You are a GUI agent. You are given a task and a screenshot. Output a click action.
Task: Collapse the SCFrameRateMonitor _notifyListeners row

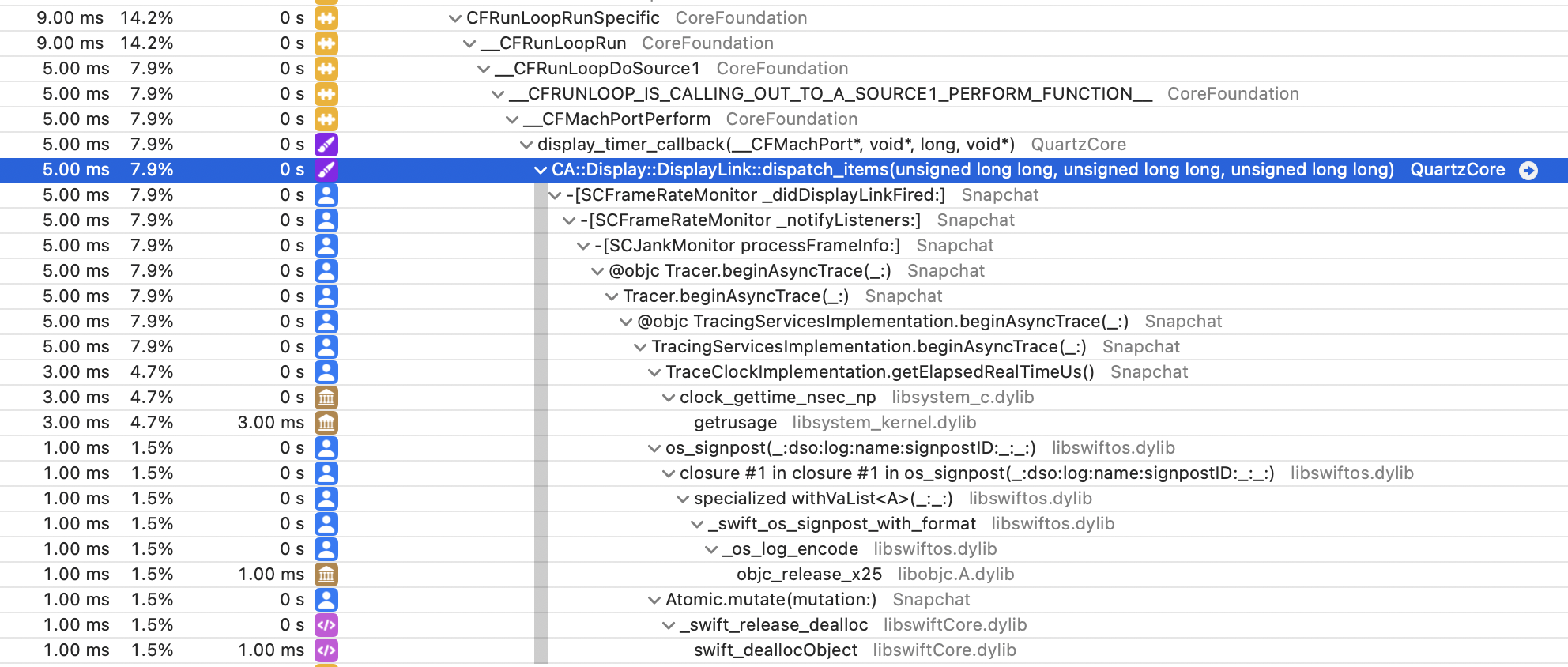569,220
